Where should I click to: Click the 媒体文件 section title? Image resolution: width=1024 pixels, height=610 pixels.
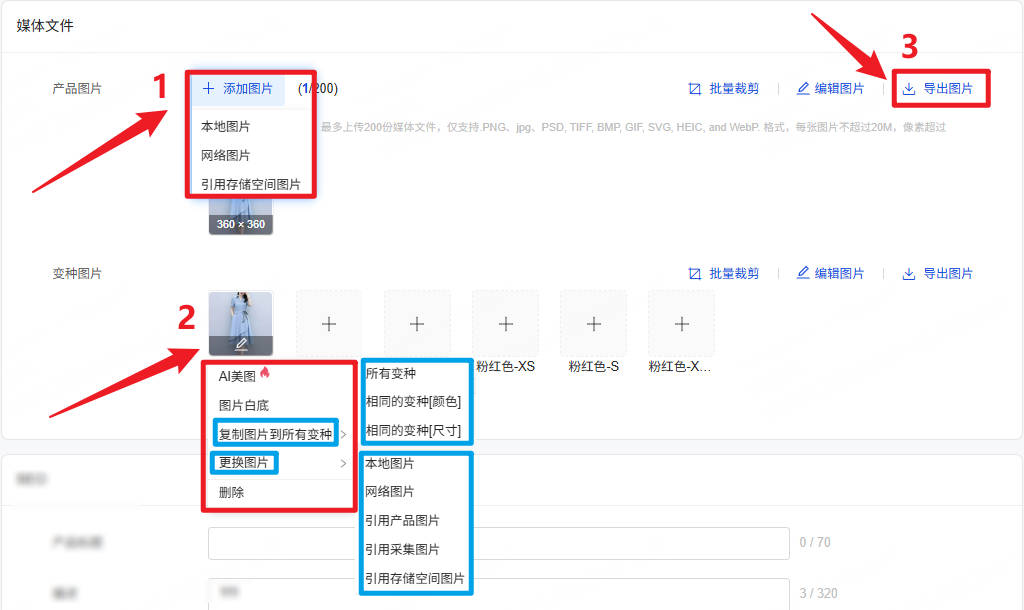click(45, 25)
